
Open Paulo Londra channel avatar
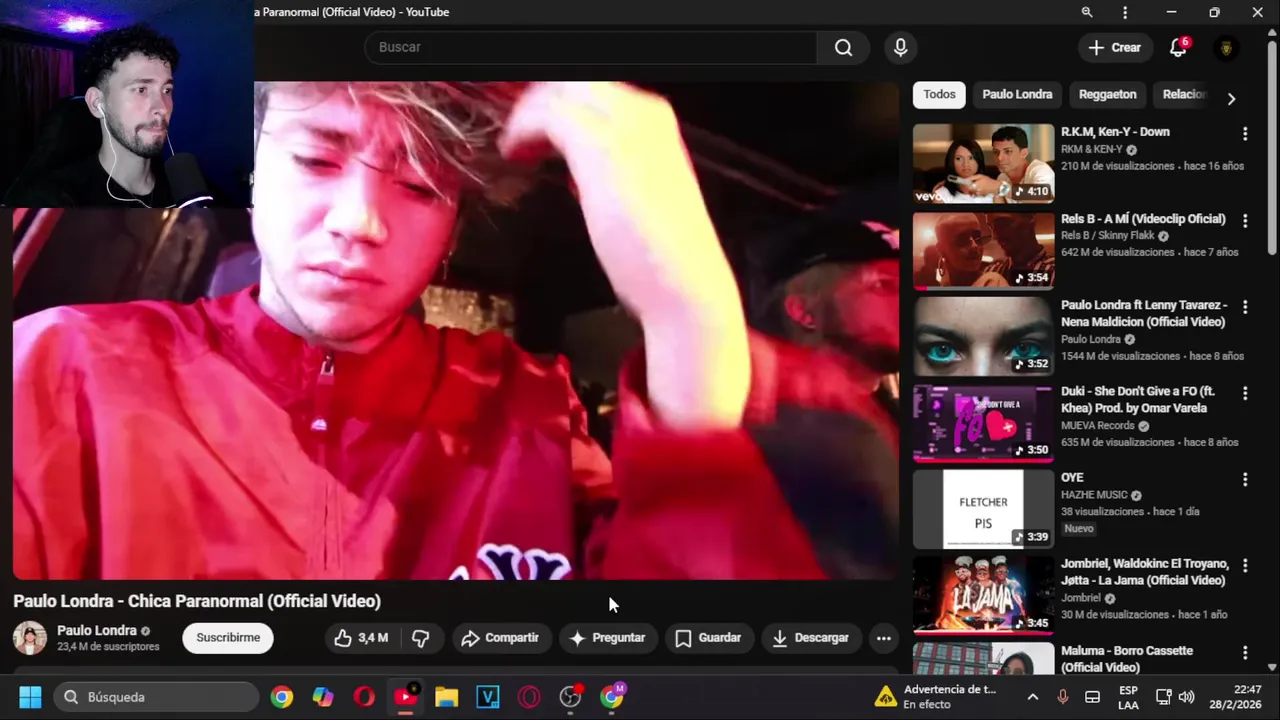30,638
